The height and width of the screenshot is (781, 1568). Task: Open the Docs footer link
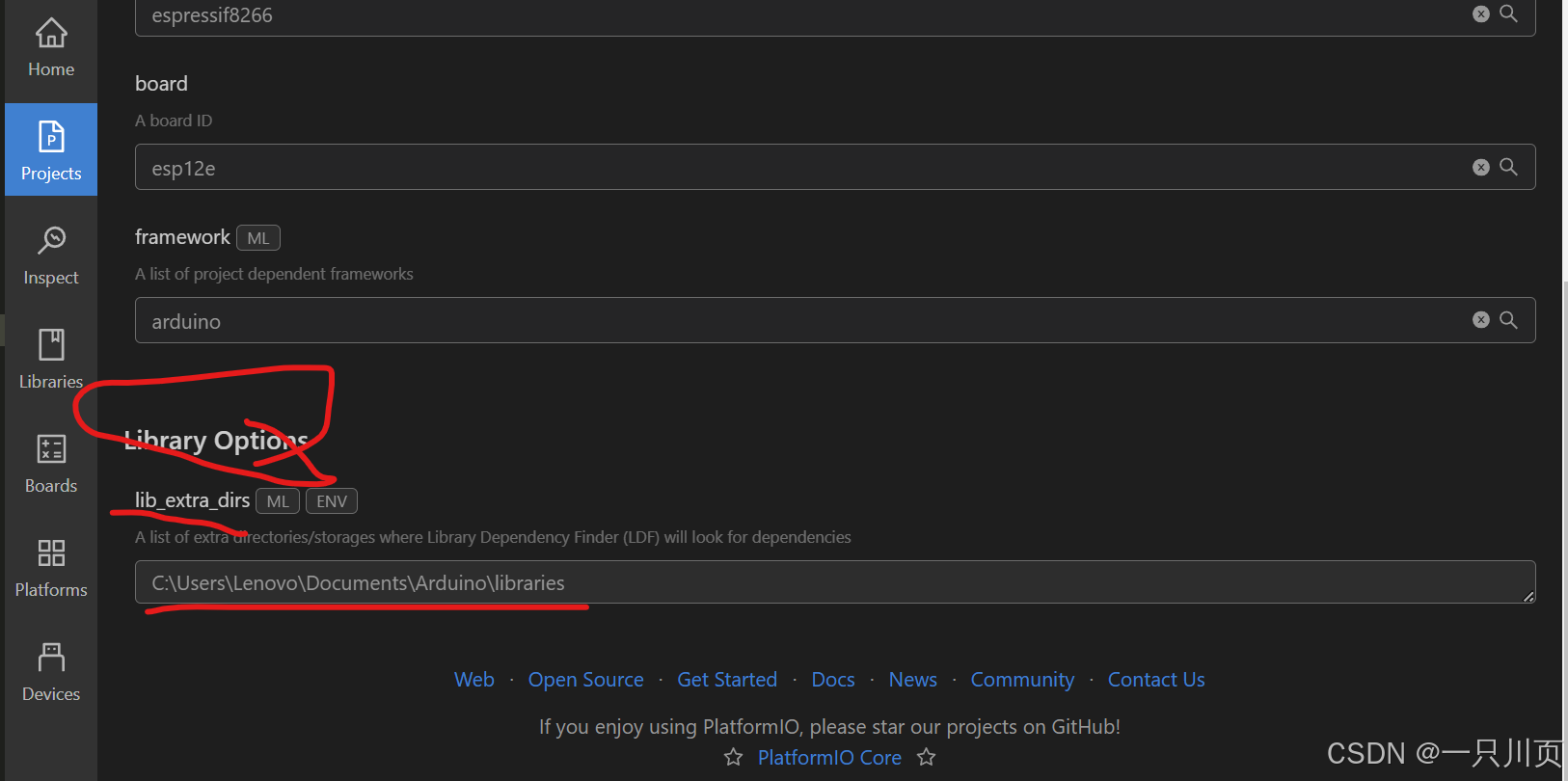pyautogui.click(x=833, y=680)
